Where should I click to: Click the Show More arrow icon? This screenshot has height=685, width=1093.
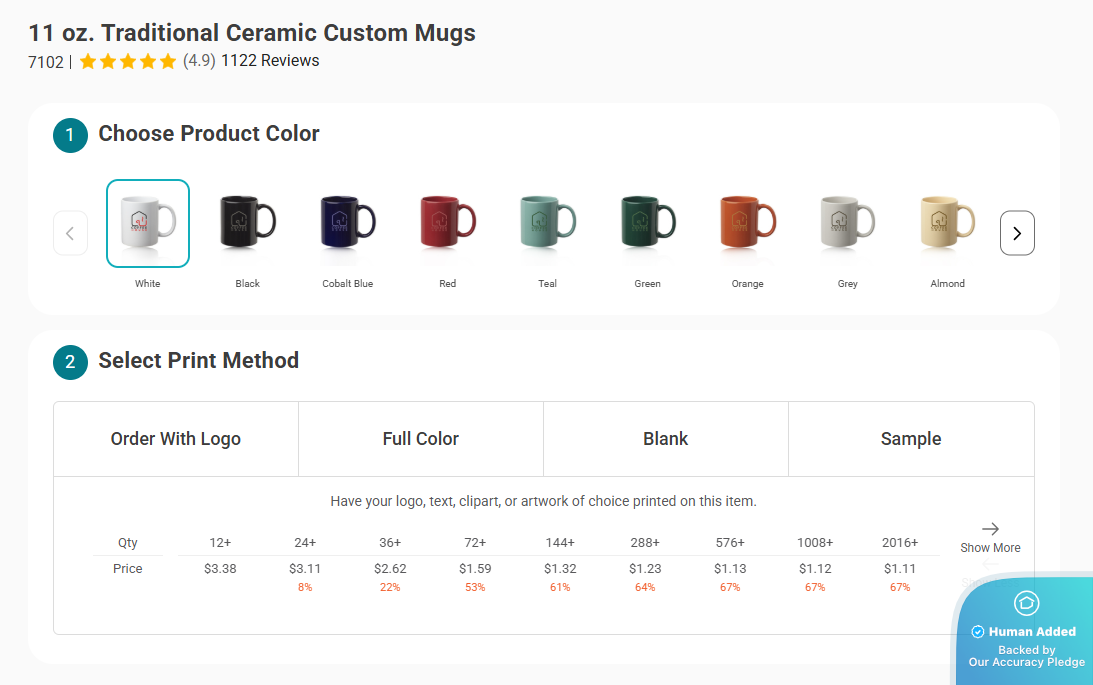[989, 529]
